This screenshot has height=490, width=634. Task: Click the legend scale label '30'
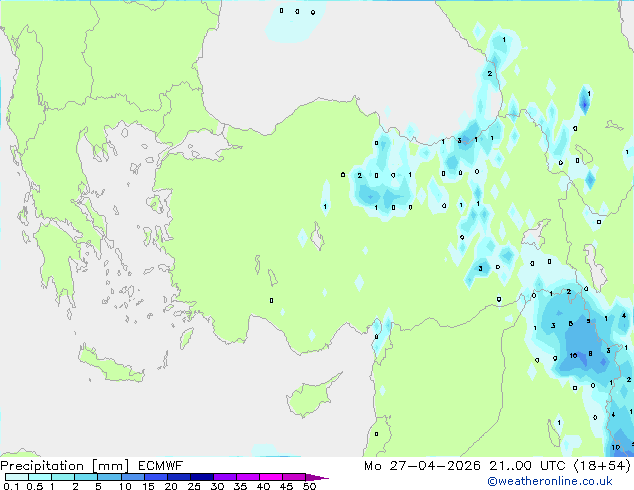[x=217, y=486]
